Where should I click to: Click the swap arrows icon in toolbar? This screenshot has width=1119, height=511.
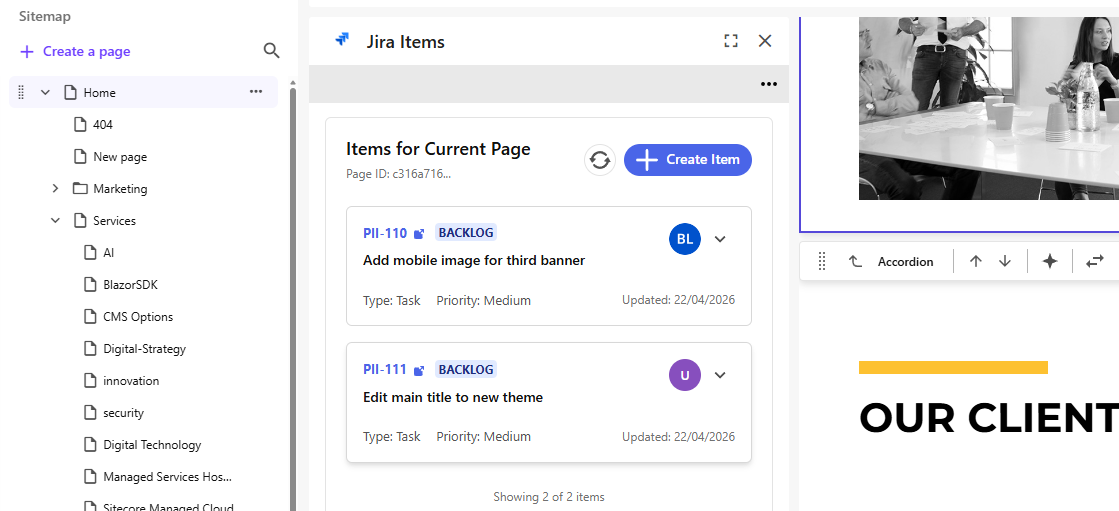(1095, 261)
